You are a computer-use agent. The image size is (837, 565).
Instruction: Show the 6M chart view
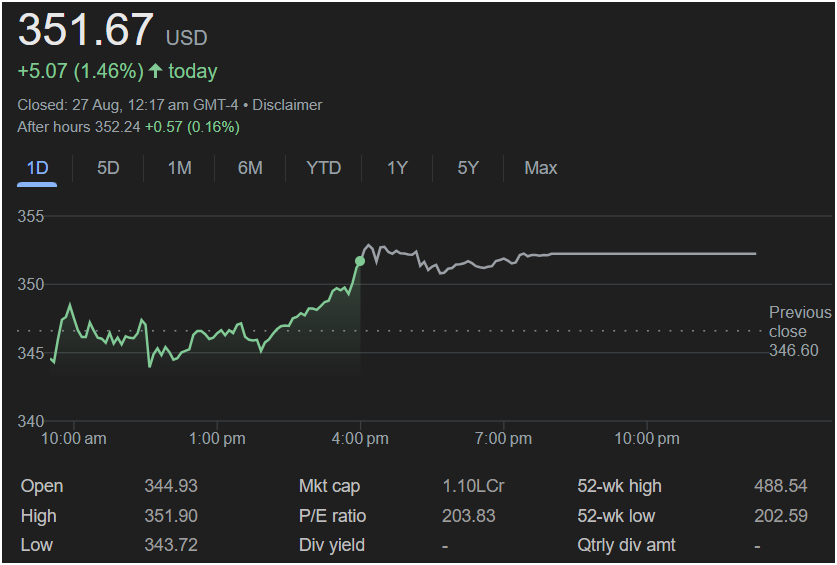[x=250, y=168]
